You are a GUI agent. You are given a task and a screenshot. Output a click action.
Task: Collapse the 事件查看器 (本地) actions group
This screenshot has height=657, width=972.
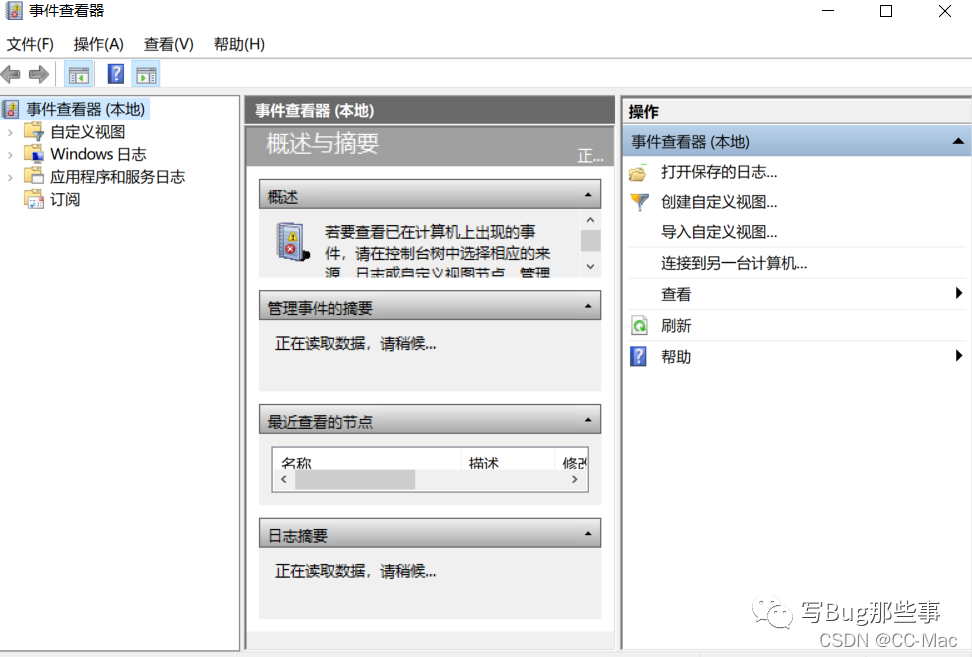click(958, 141)
